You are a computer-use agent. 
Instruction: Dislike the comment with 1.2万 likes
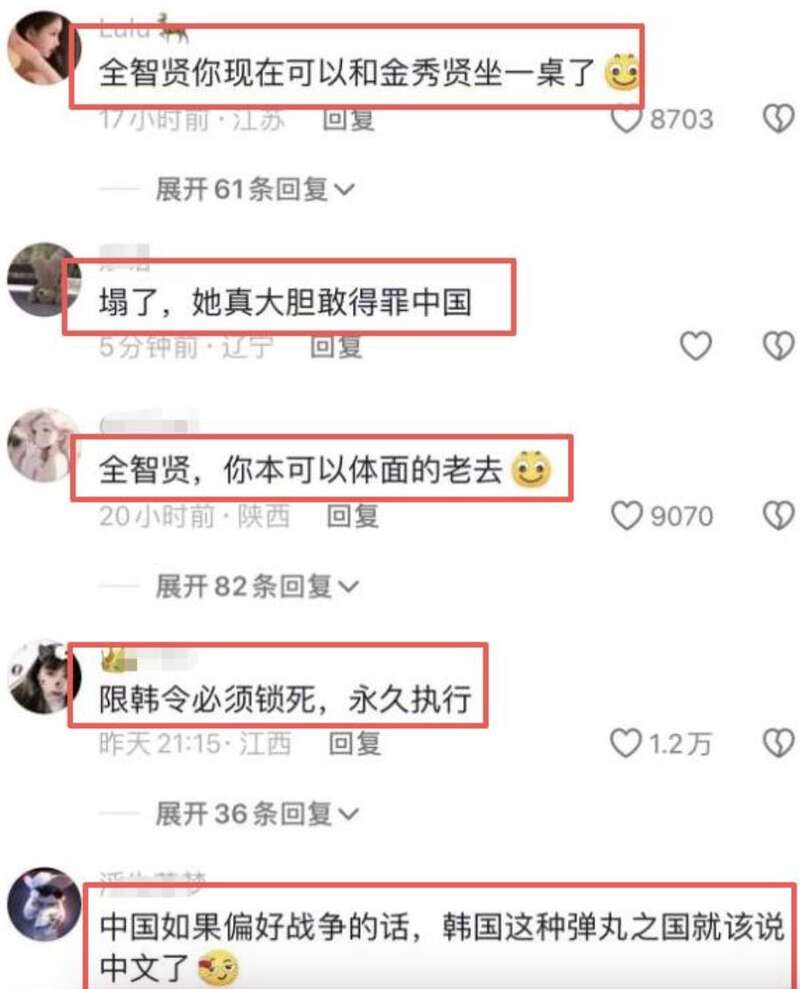click(779, 744)
